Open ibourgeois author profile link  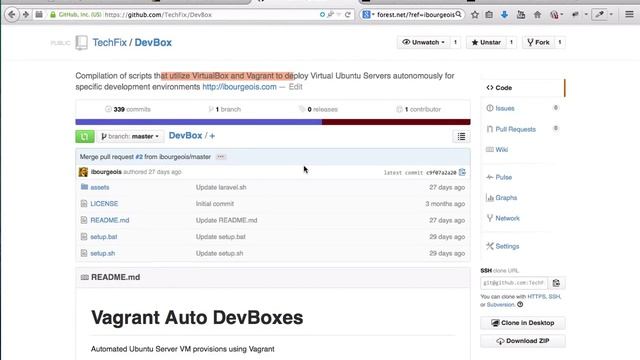click(106, 172)
